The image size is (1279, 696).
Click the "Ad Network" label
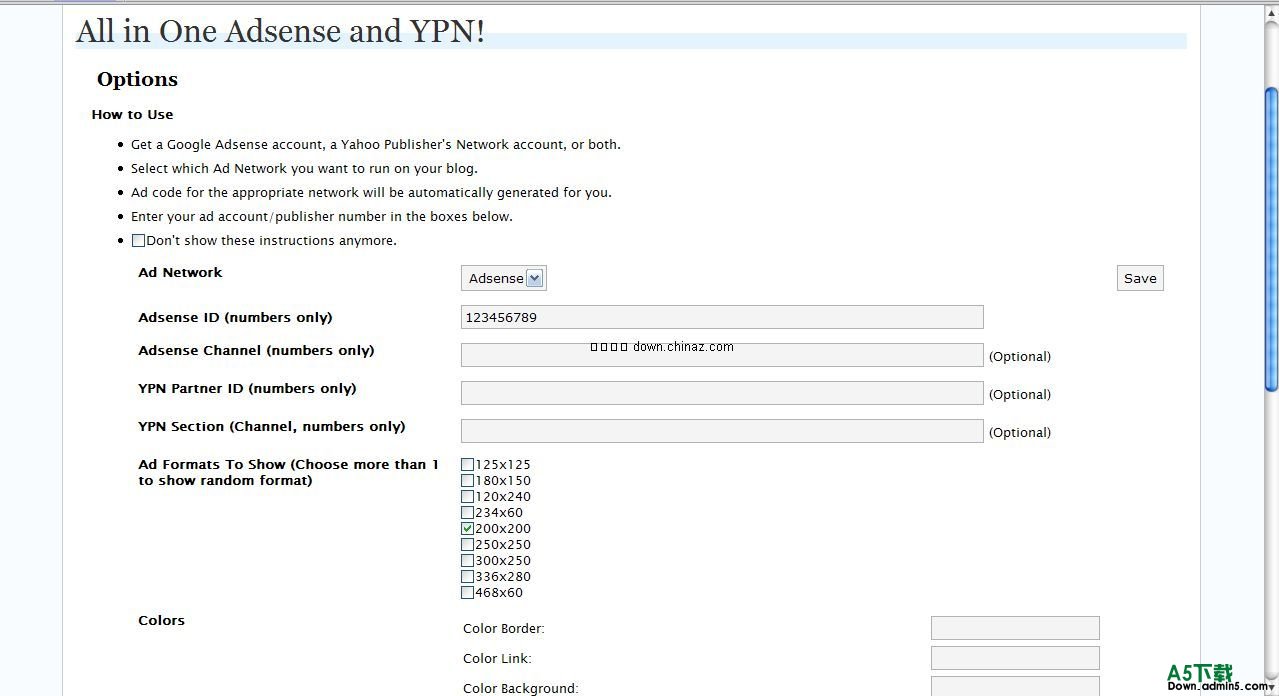click(180, 273)
